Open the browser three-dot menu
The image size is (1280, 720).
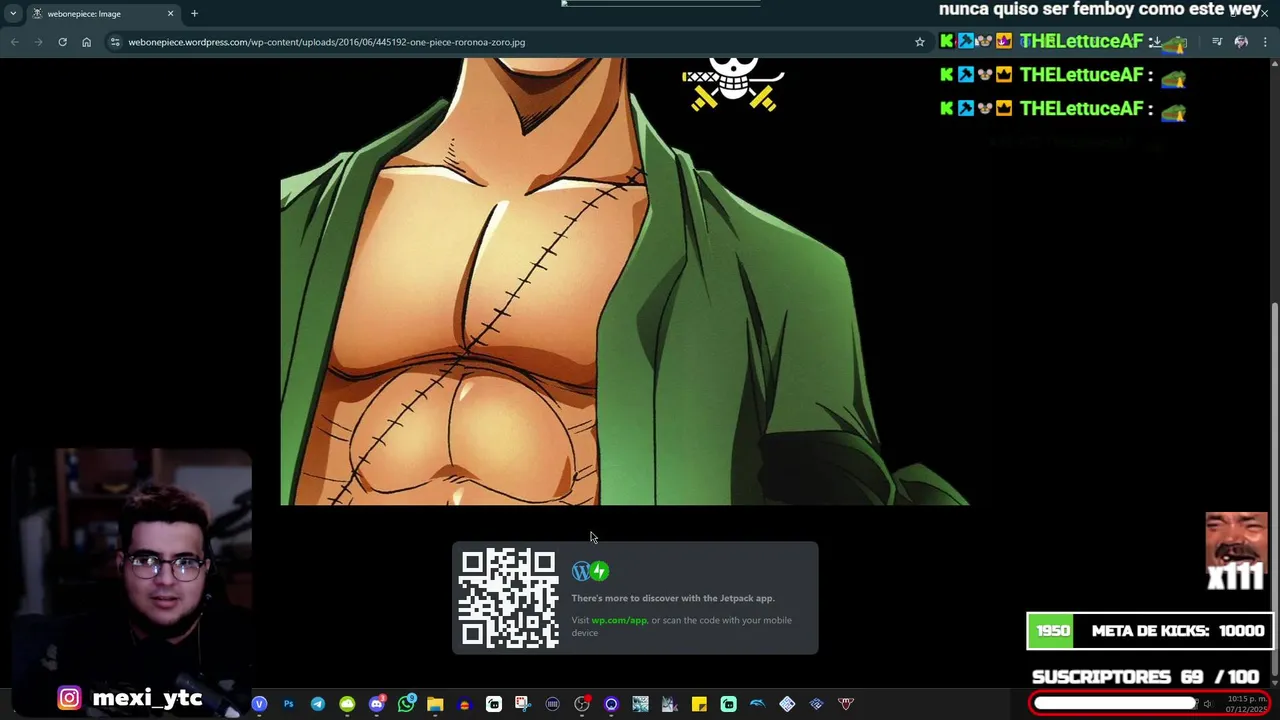[x=1264, y=42]
